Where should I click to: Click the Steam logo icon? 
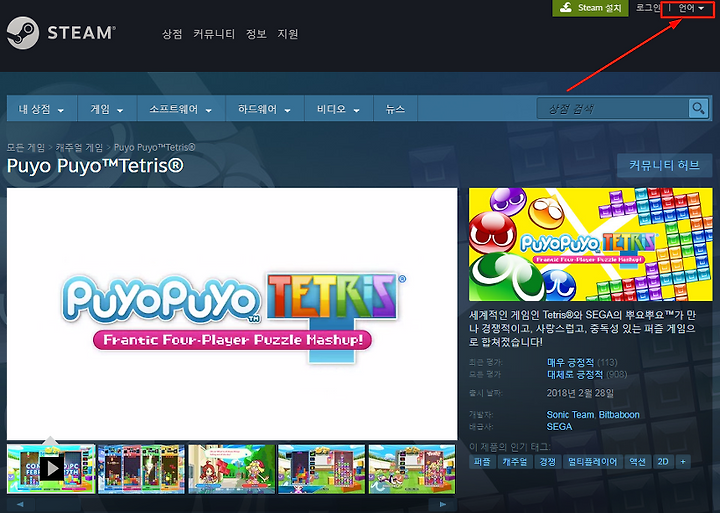pyautogui.click(x=22, y=33)
